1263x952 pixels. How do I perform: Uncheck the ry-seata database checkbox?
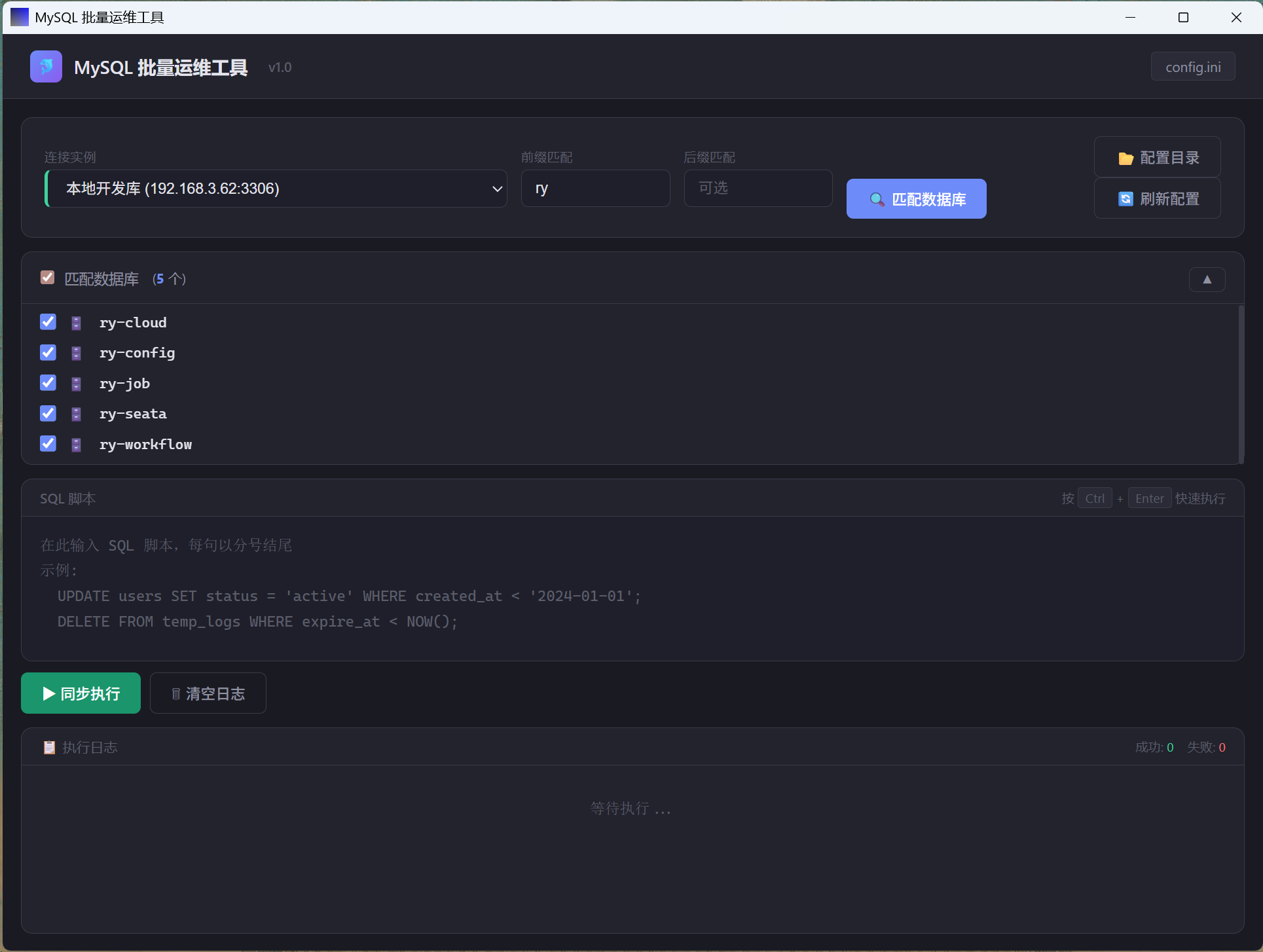[48, 414]
